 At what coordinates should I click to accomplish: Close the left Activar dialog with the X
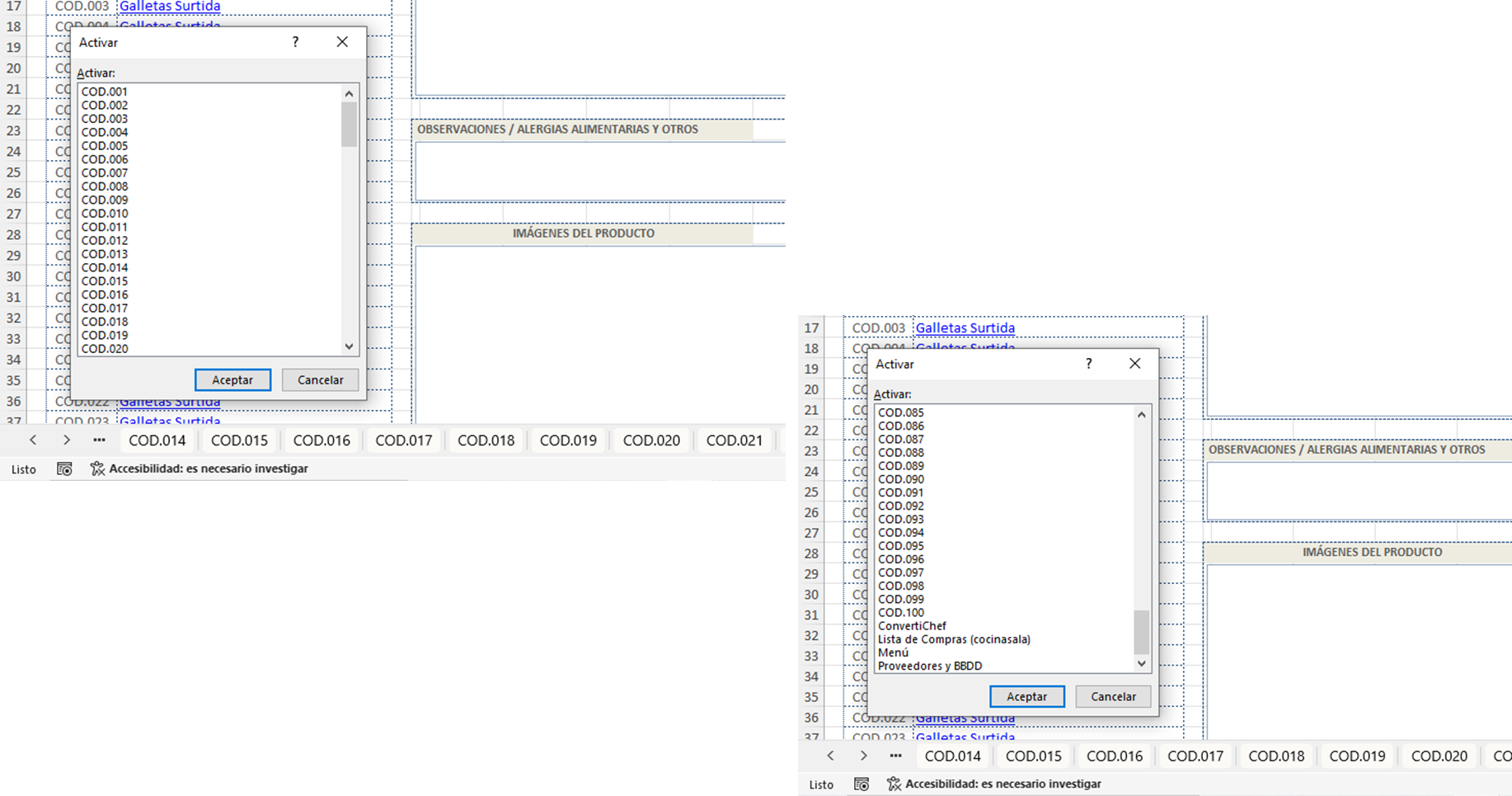[x=342, y=42]
